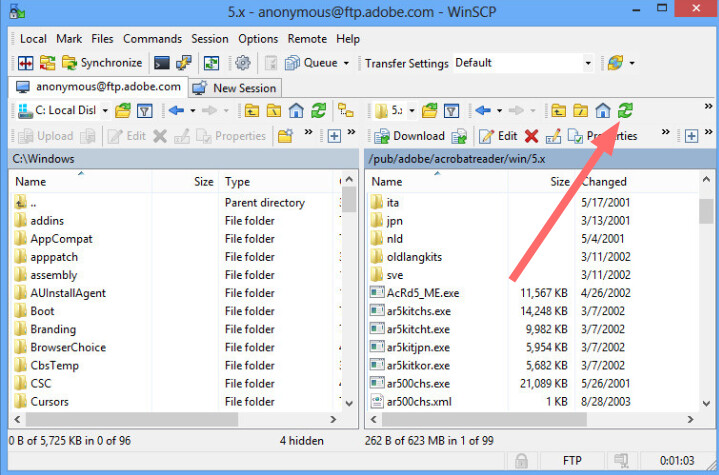The image size is (719, 475).
Task: Go to remote parent directory
Action: (559, 110)
